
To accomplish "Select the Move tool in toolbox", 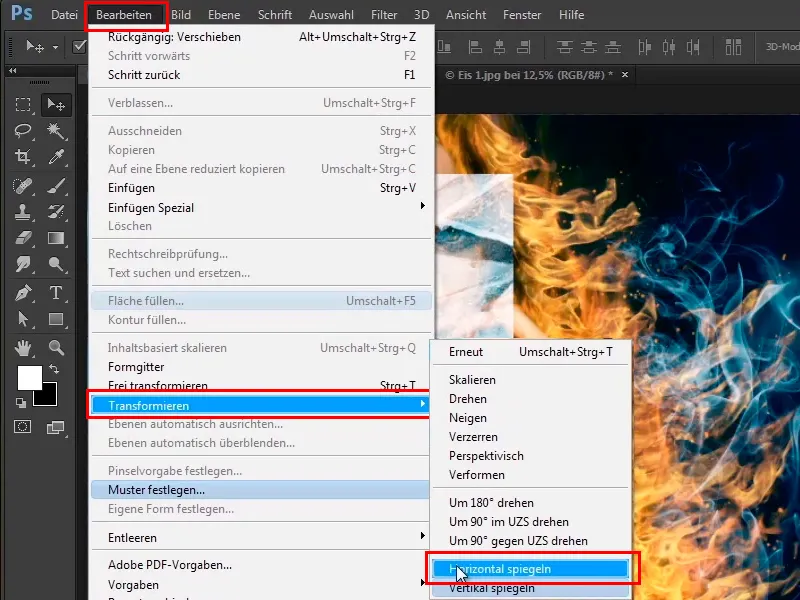I will click(56, 105).
